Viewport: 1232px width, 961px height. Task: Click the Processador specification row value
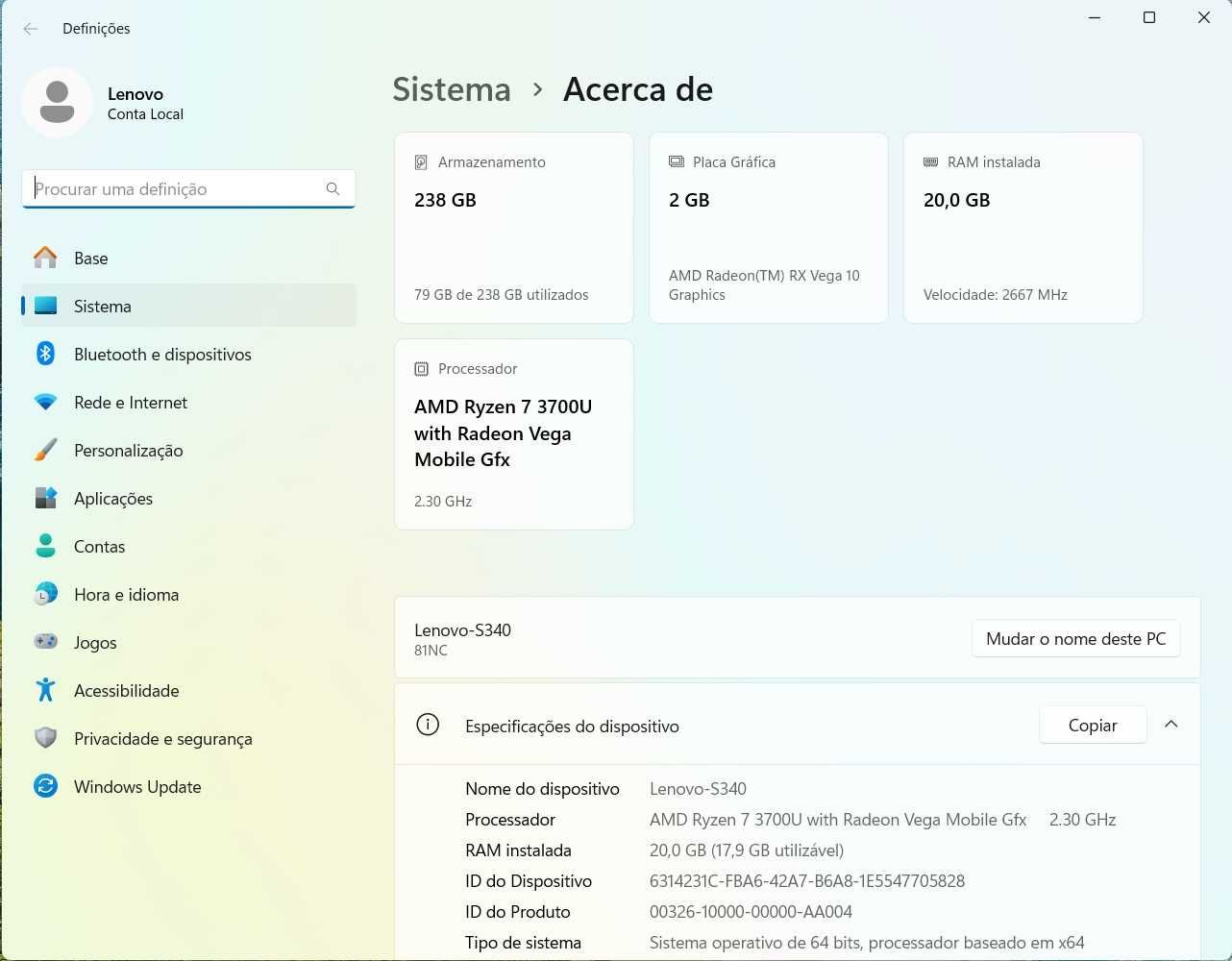pyautogui.click(x=883, y=820)
